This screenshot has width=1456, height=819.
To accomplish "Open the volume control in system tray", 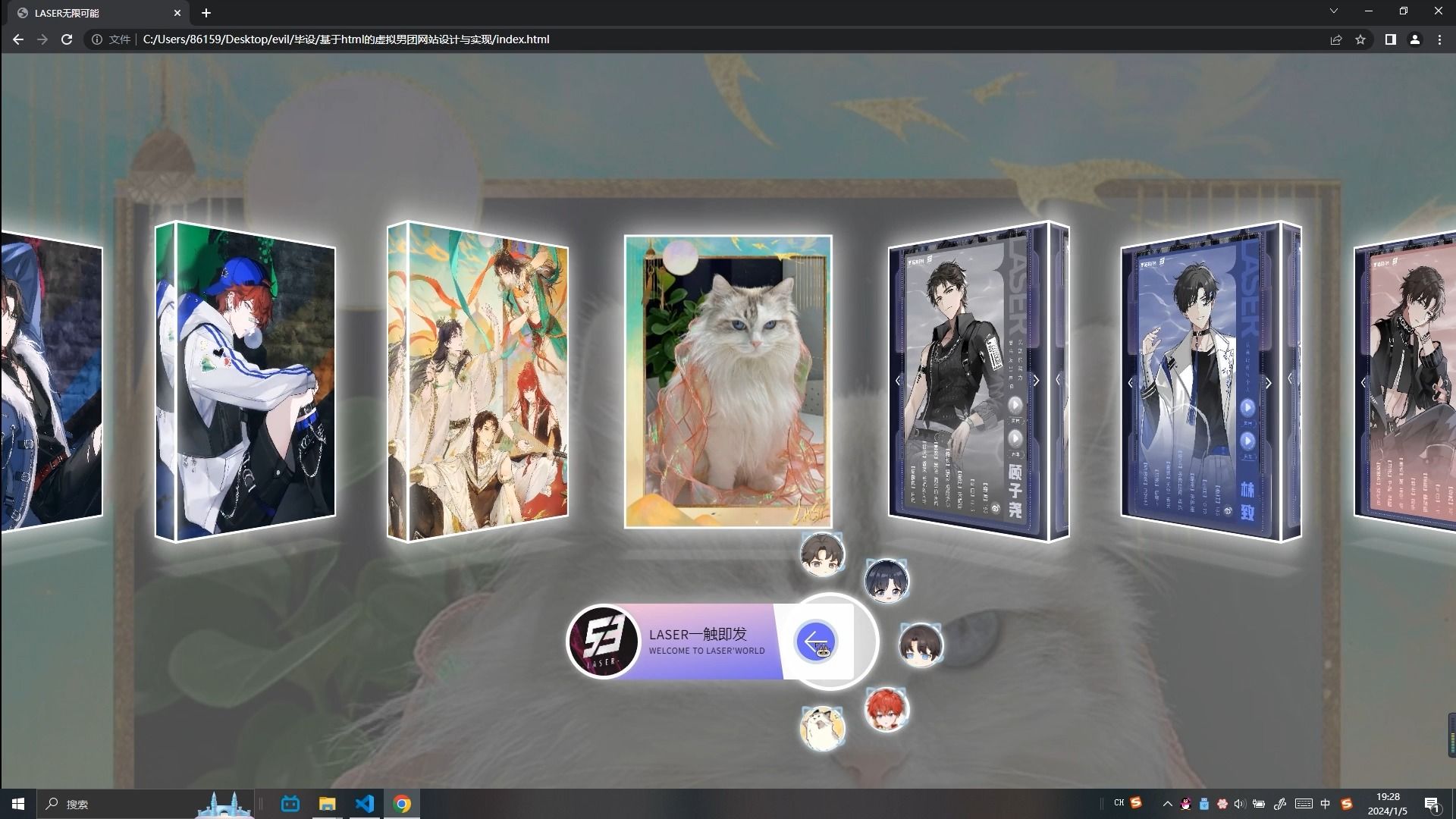I will coord(1240,804).
